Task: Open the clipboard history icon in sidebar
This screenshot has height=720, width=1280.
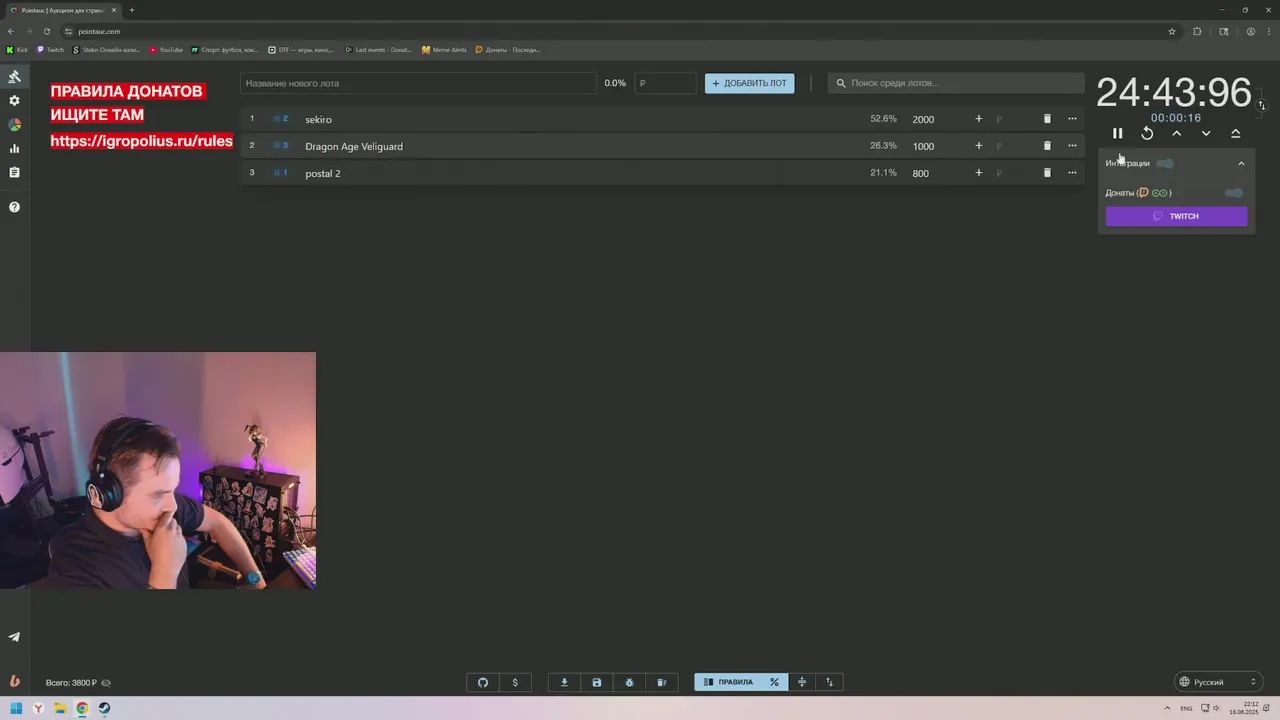Action: [x=14, y=172]
